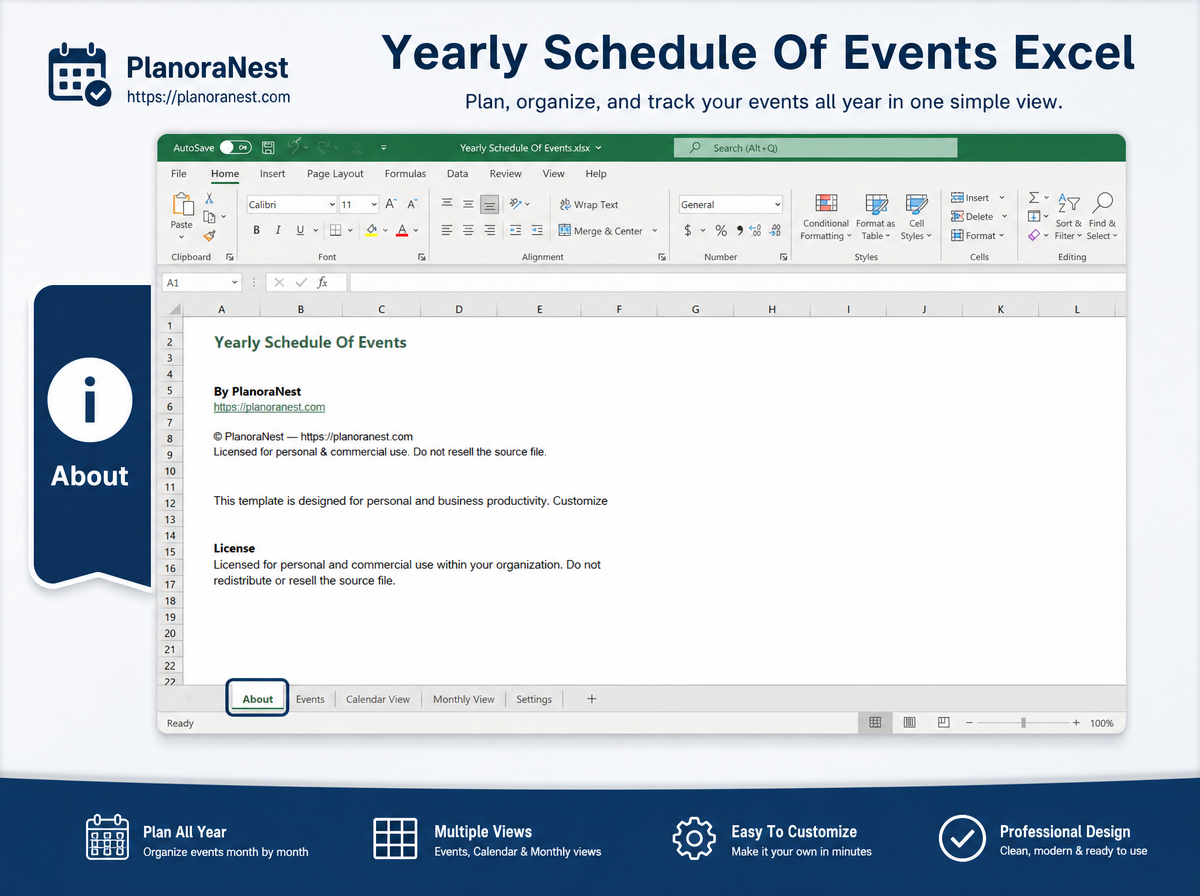
Task: Expand the Font Color dropdown arrow
Action: pos(416,230)
